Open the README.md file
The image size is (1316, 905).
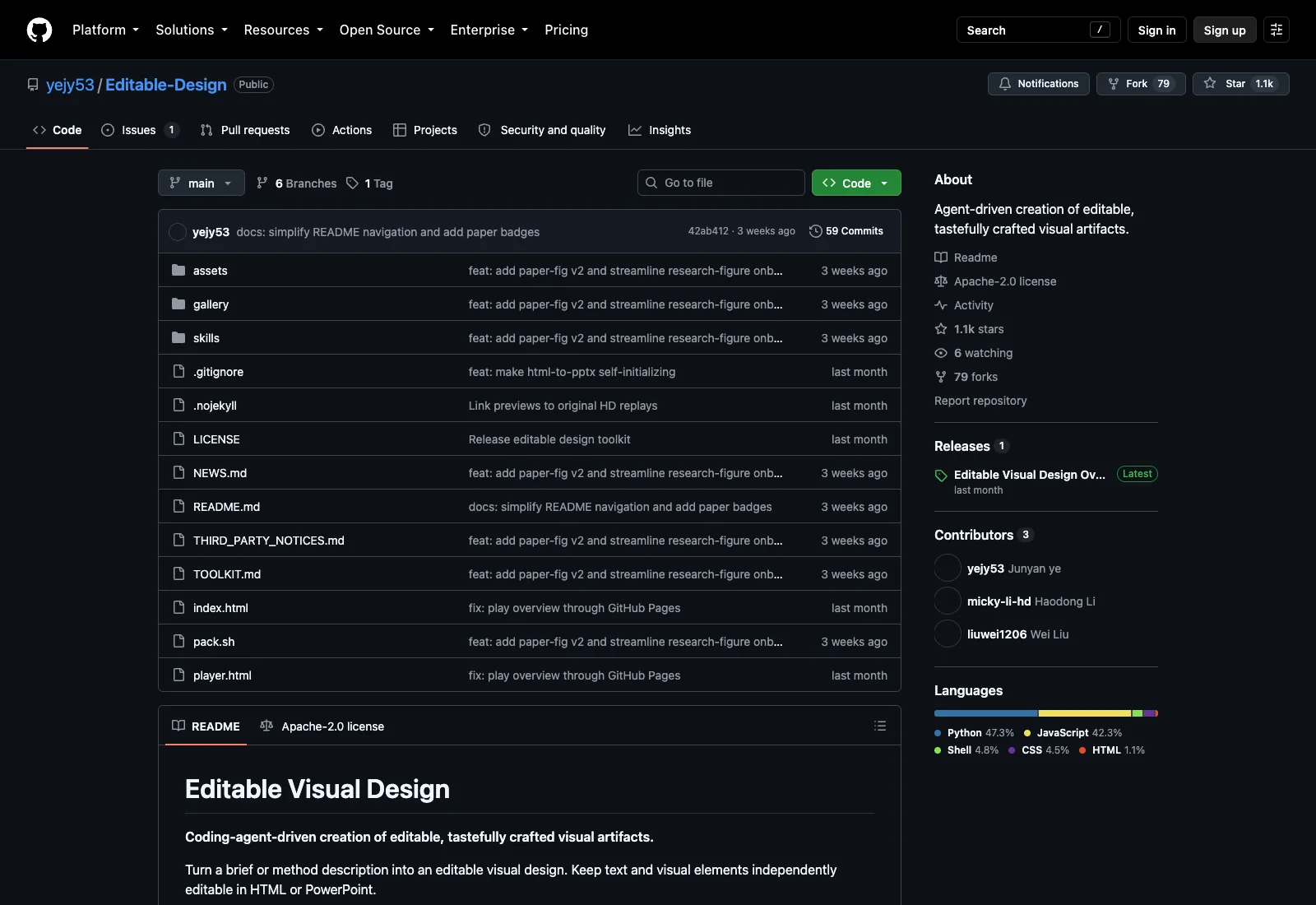(226, 507)
